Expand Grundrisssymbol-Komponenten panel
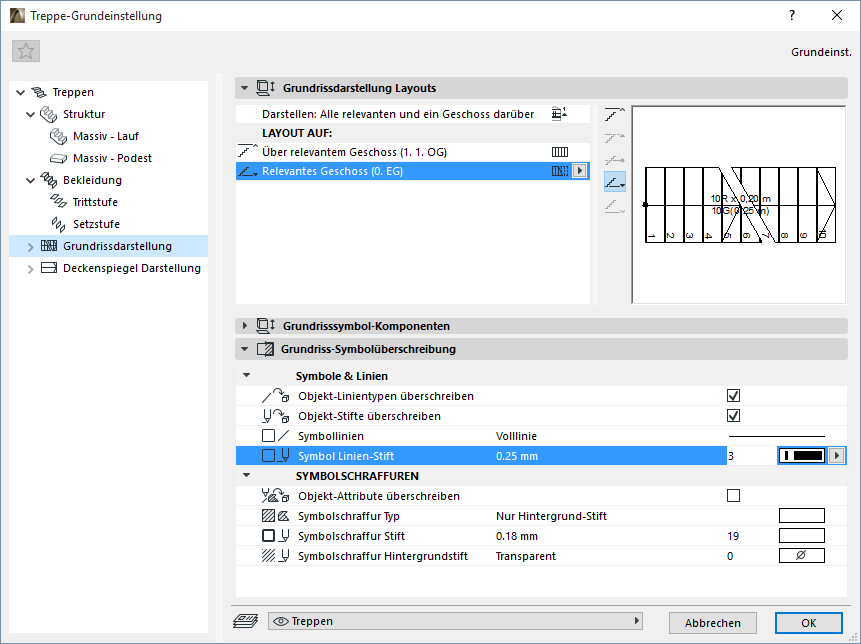Image resolution: width=861 pixels, height=644 pixels. pos(244,326)
